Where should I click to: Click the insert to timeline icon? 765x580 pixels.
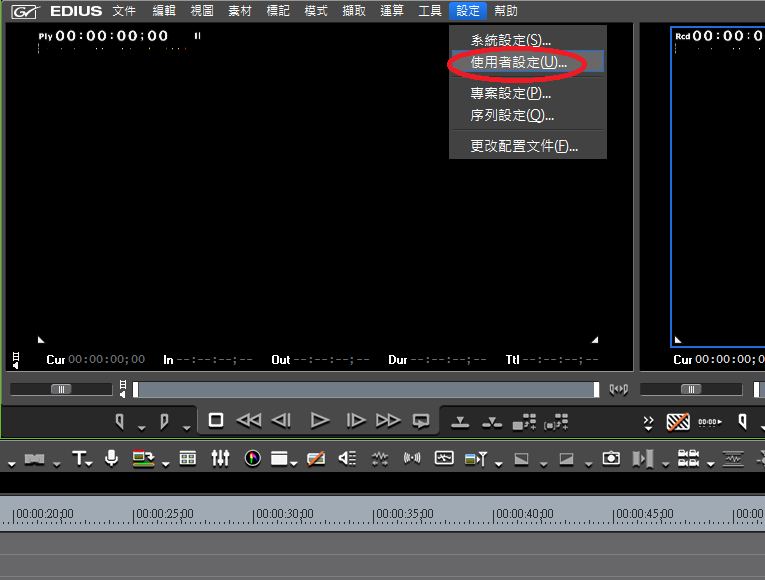point(460,421)
